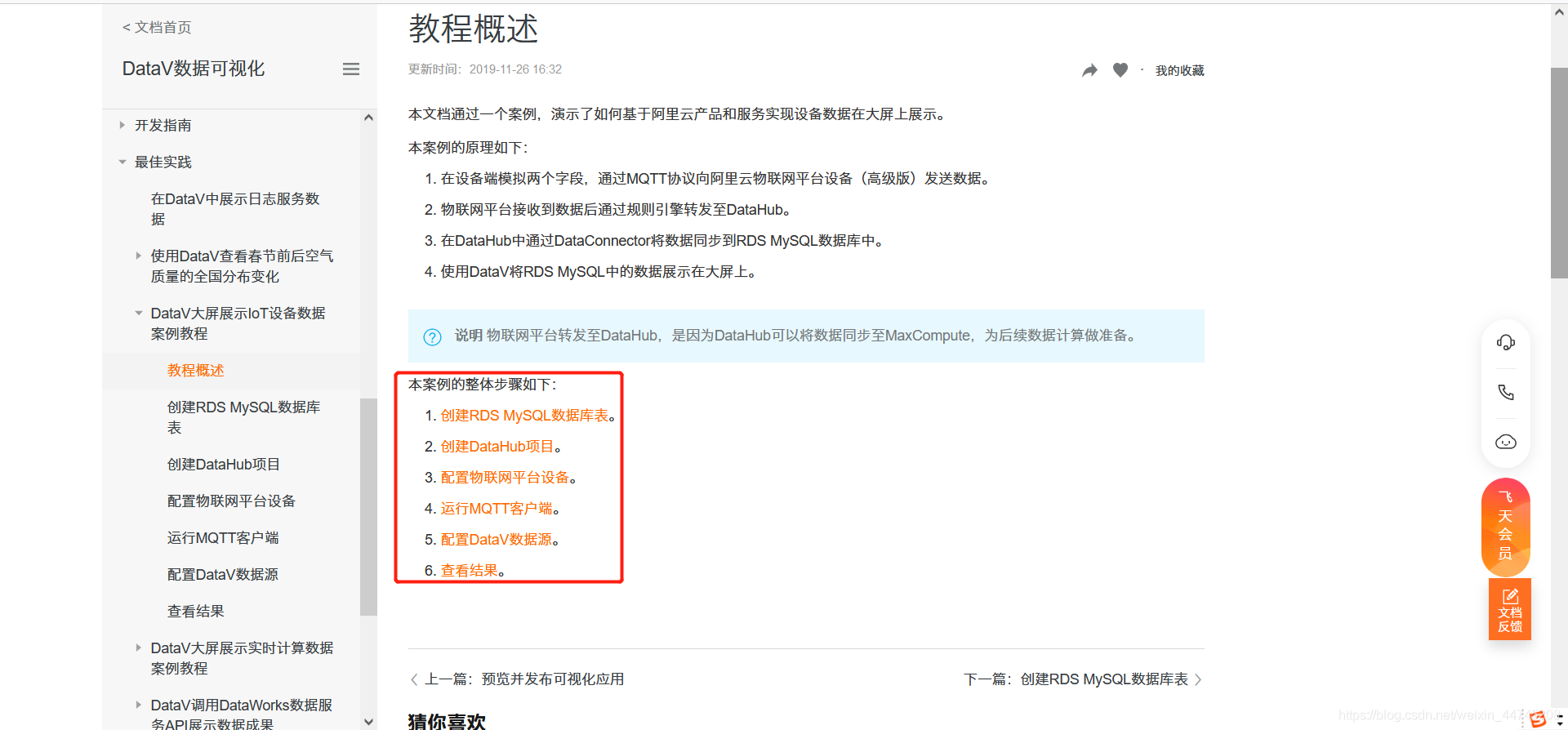Collapse the 最佳实践 tree node
This screenshot has width=1568, height=730.
click(x=122, y=162)
